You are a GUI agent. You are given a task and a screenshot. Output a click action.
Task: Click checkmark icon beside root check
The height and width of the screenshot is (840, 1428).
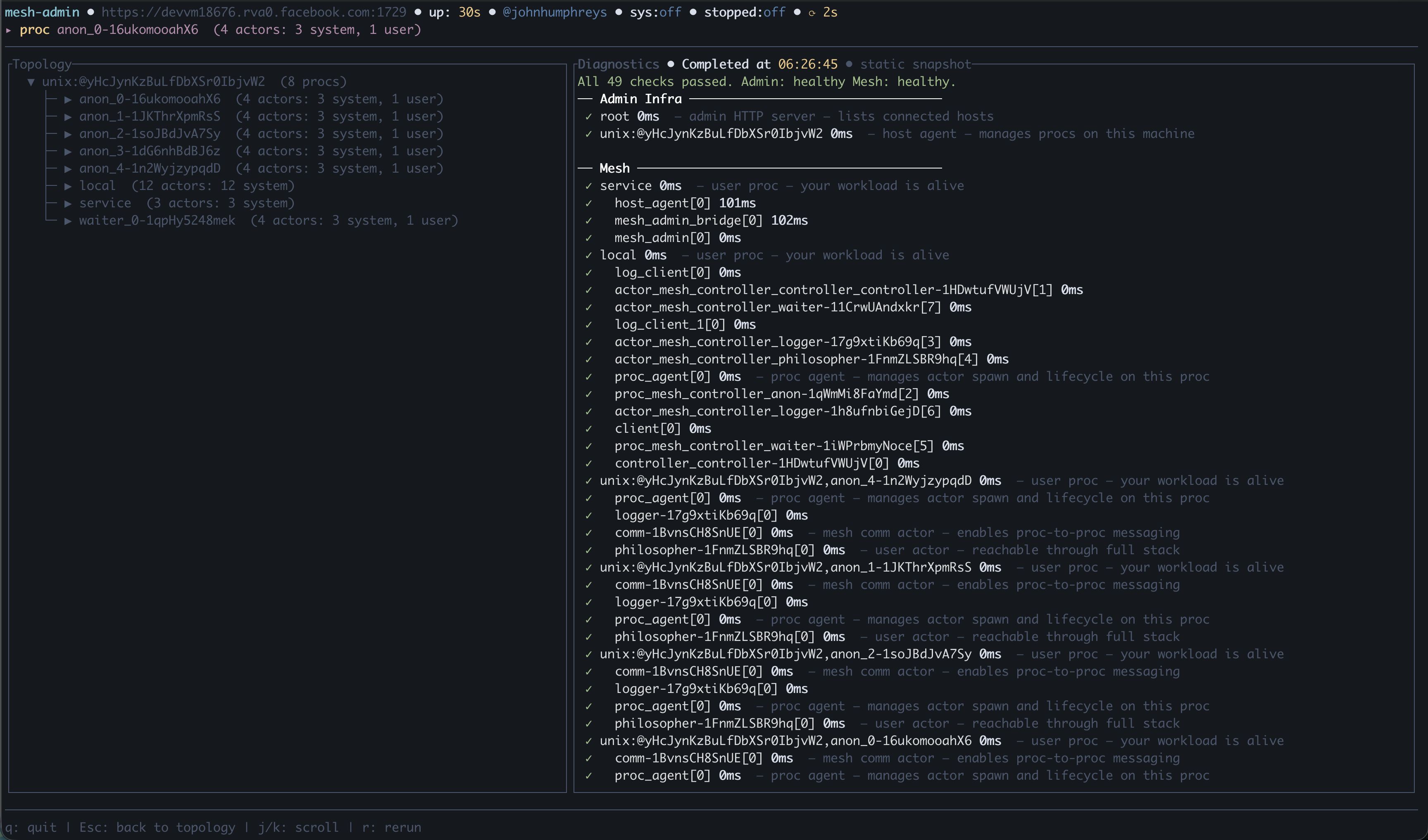[589, 117]
